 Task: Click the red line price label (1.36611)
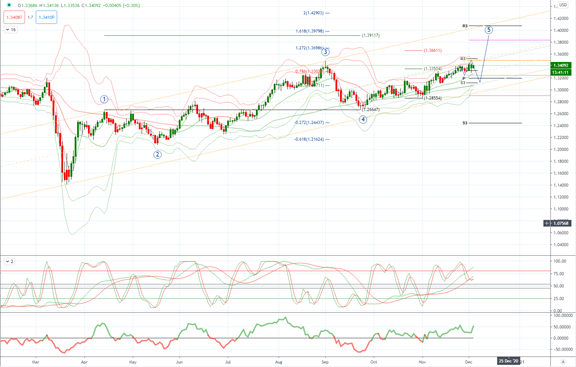pyautogui.click(x=433, y=50)
